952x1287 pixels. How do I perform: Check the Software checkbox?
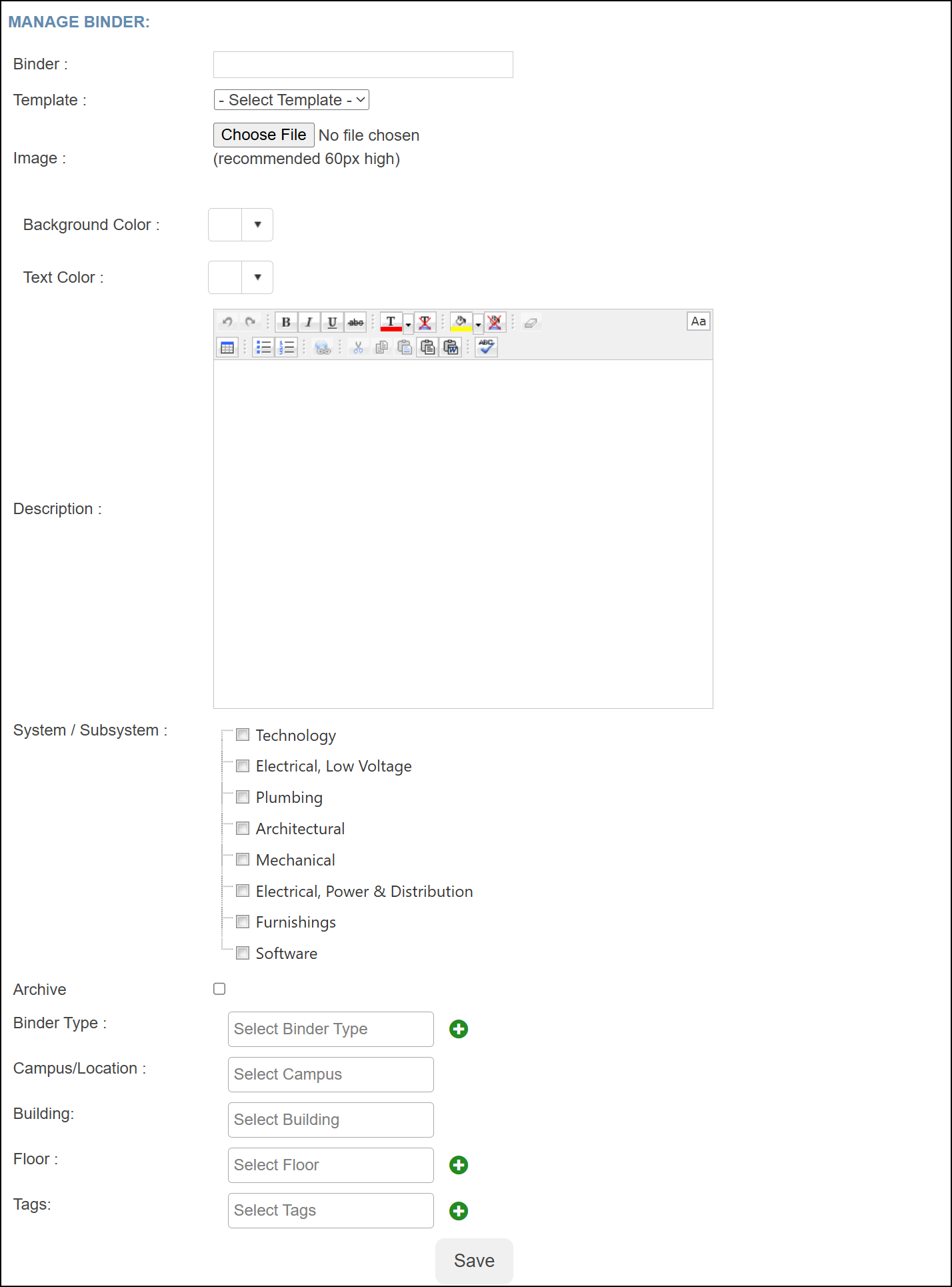click(243, 953)
